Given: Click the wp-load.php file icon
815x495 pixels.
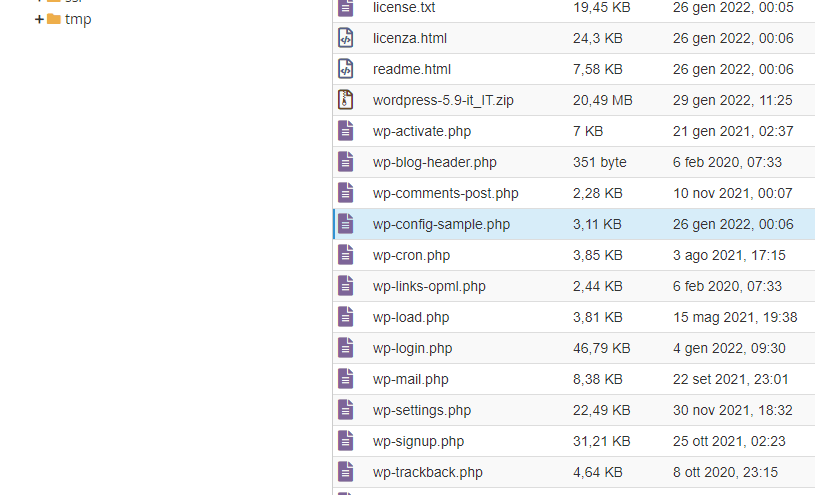Looking at the screenshot, I should [346, 317].
